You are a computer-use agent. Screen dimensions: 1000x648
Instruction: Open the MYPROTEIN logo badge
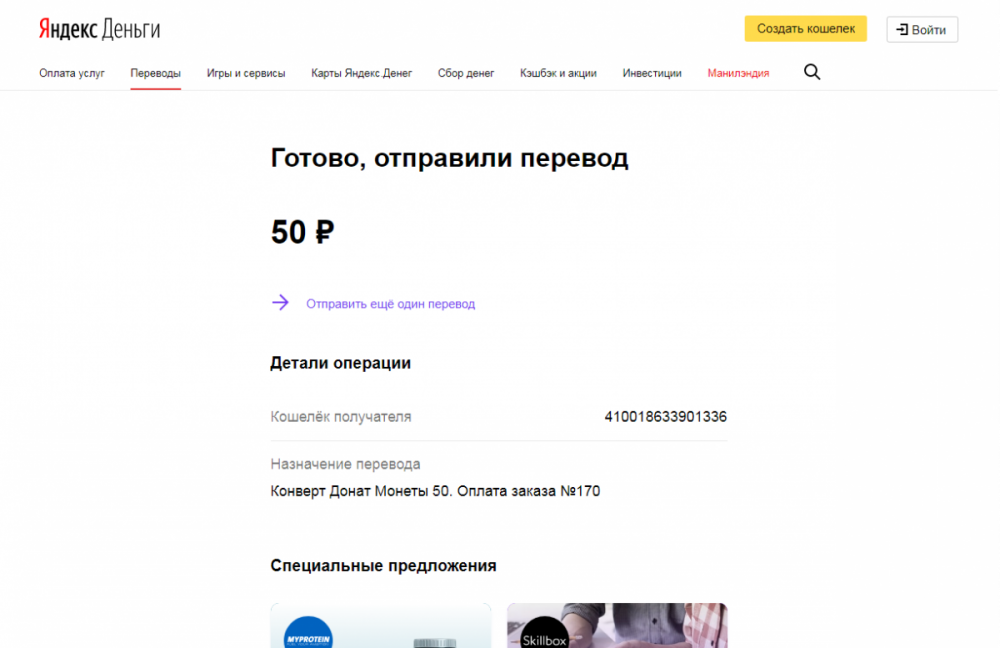pos(308,633)
